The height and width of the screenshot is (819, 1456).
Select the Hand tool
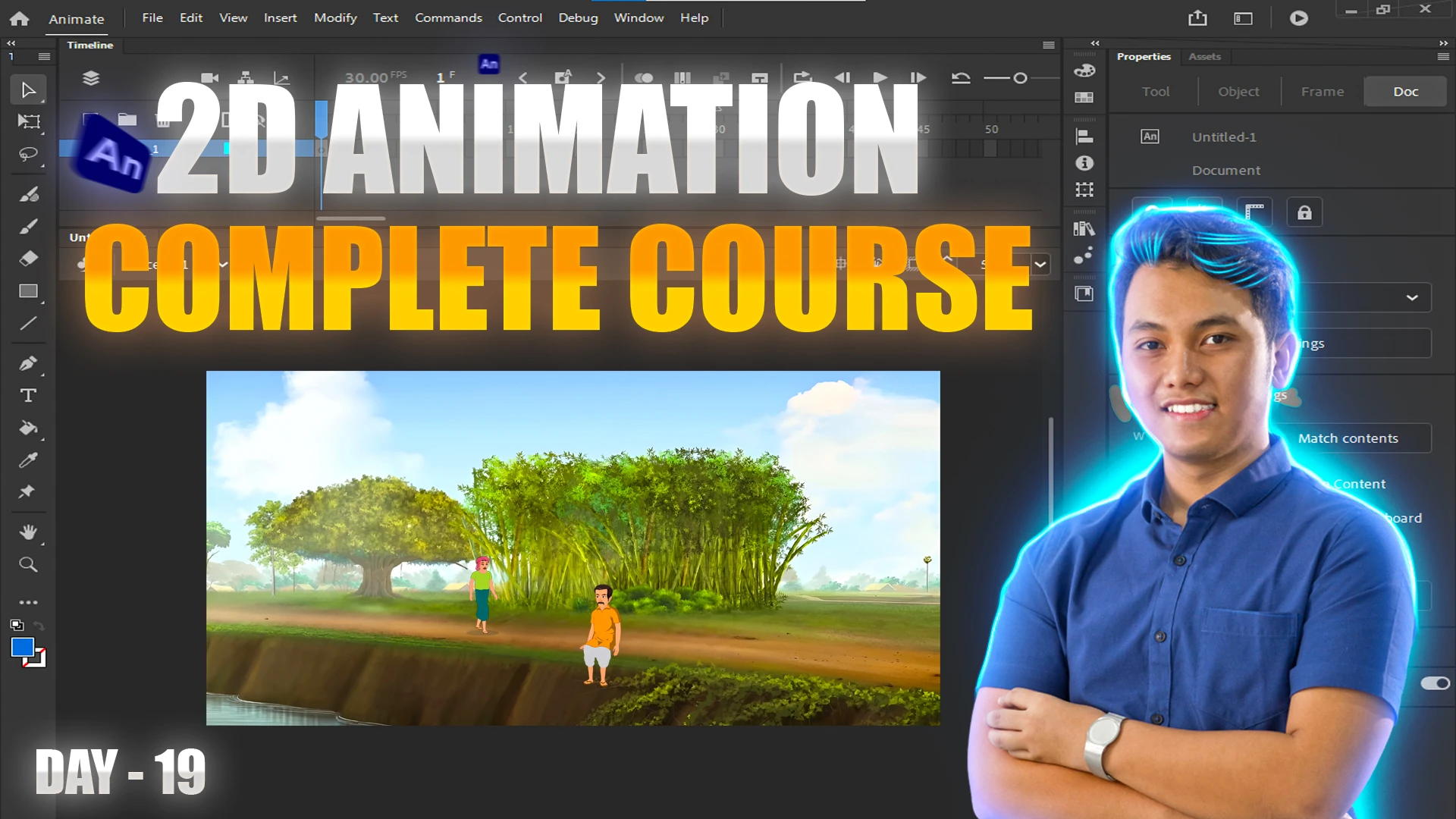[x=28, y=532]
